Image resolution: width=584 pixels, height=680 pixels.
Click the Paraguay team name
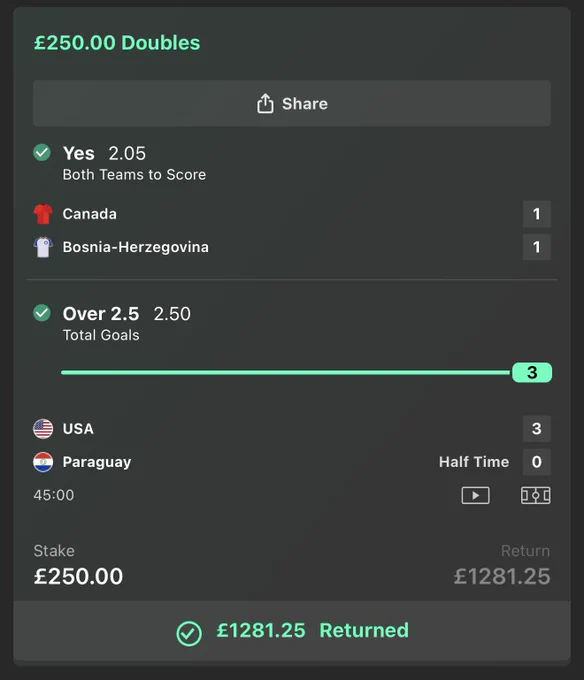(x=97, y=462)
